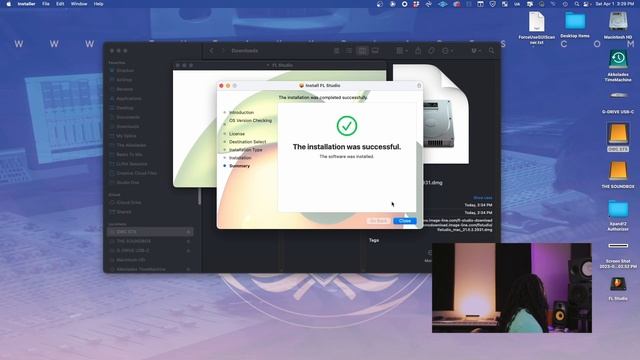Screen dimensions: 640x360
Task: Open Applications in the Finder sidebar
Action: [129, 98]
